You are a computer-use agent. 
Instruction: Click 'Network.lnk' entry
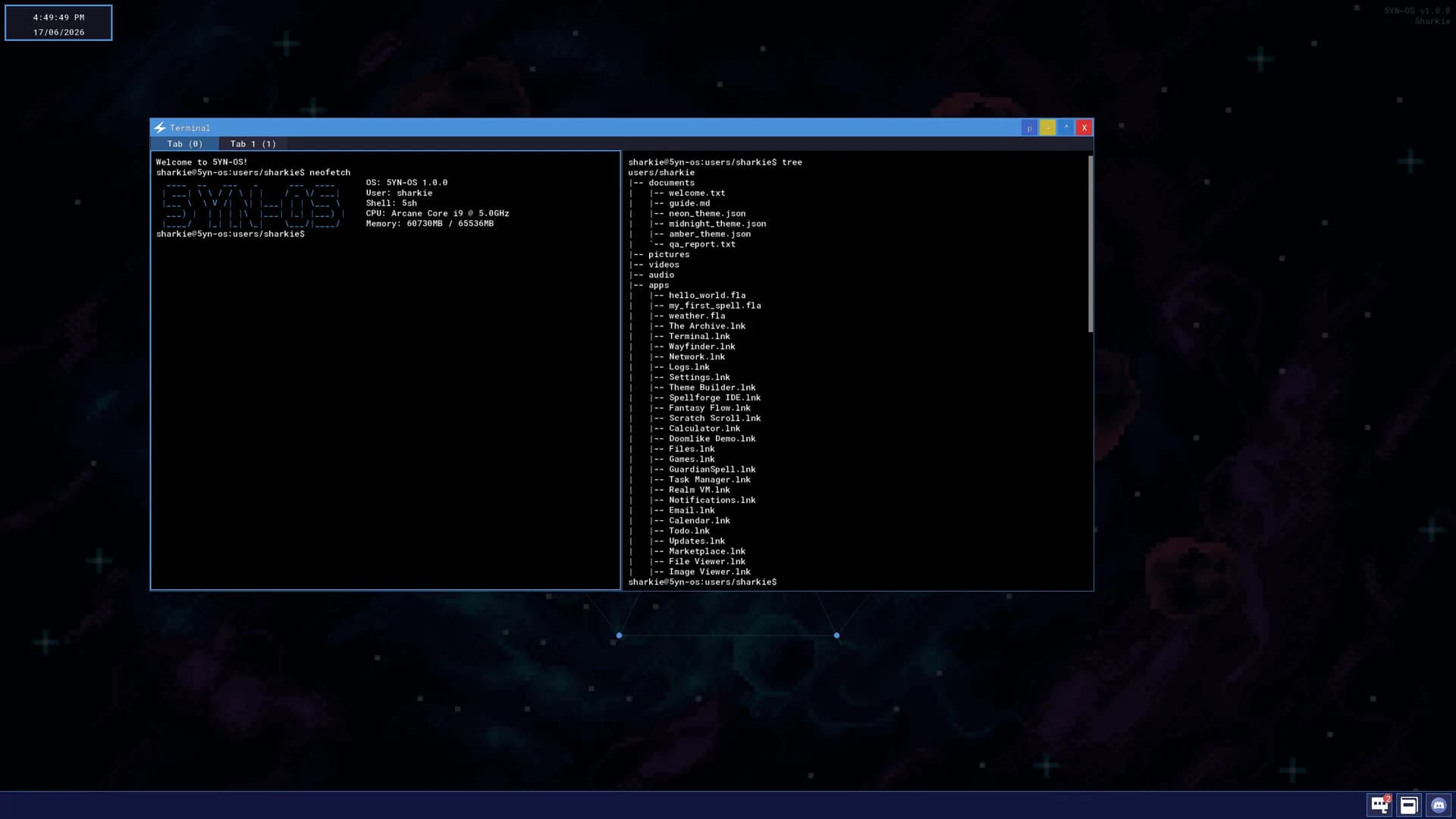tap(697, 356)
